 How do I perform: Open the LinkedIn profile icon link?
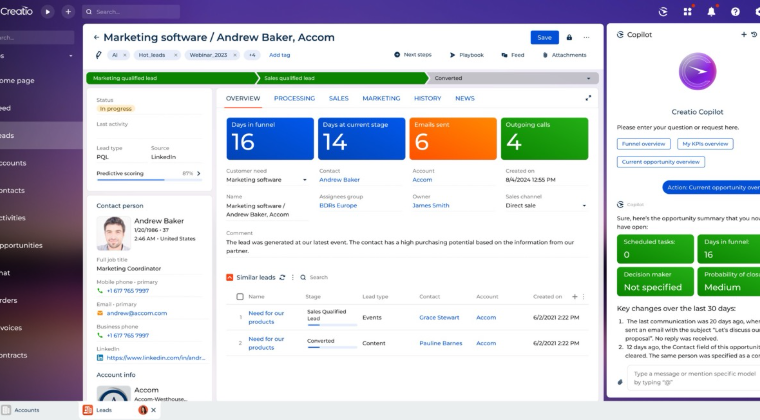pyautogui.click(x=100, y=358)
